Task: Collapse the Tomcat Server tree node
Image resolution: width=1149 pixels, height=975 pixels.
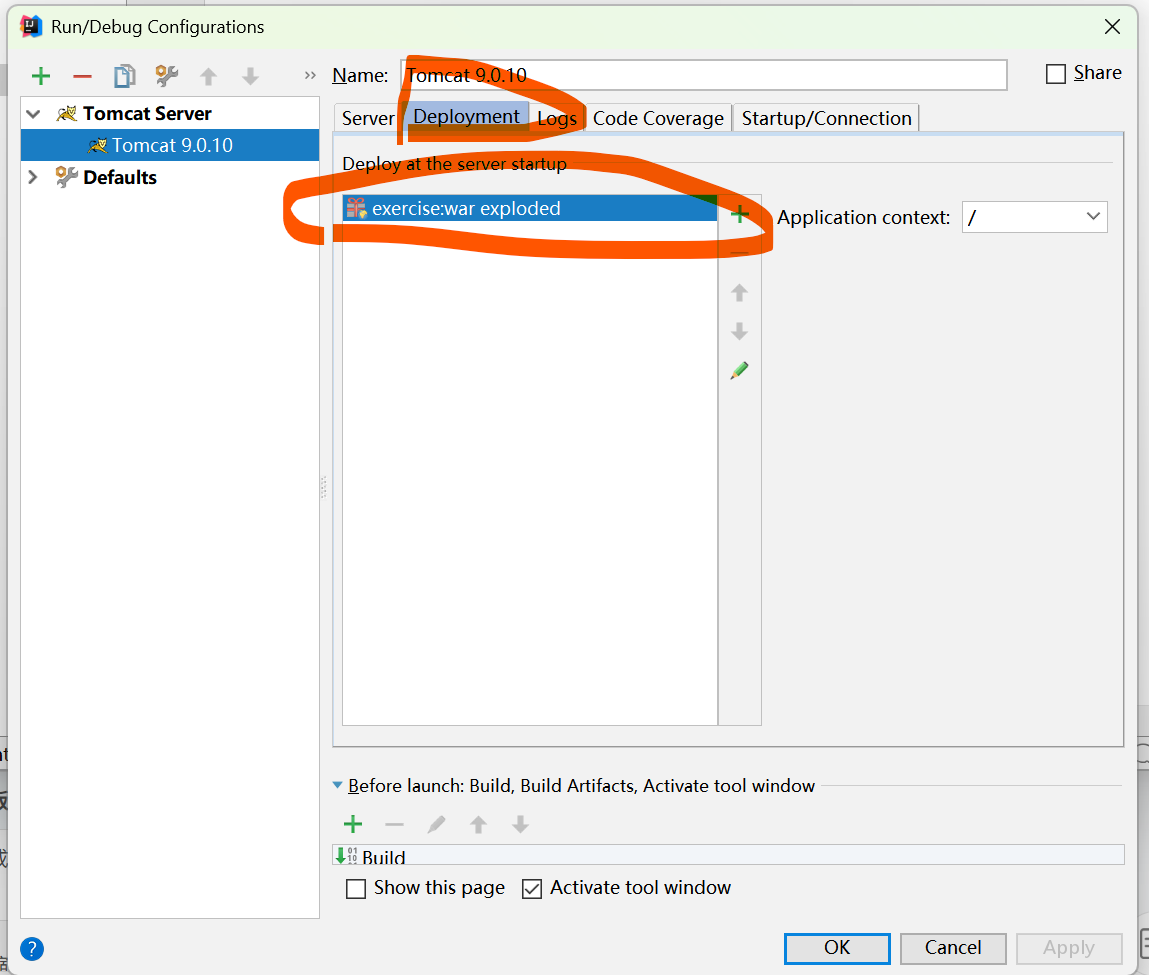Action: click(33, 114)
